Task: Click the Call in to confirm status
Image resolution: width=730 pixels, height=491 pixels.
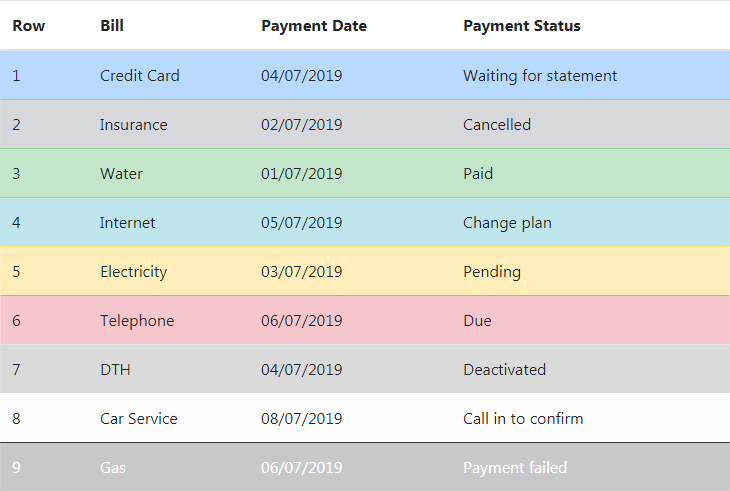Action: point(523,418)
